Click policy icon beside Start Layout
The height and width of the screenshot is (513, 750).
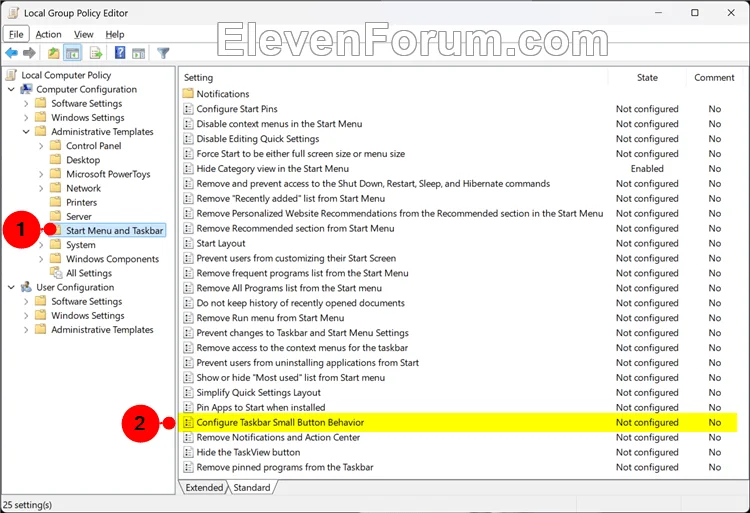click(188, 243)
